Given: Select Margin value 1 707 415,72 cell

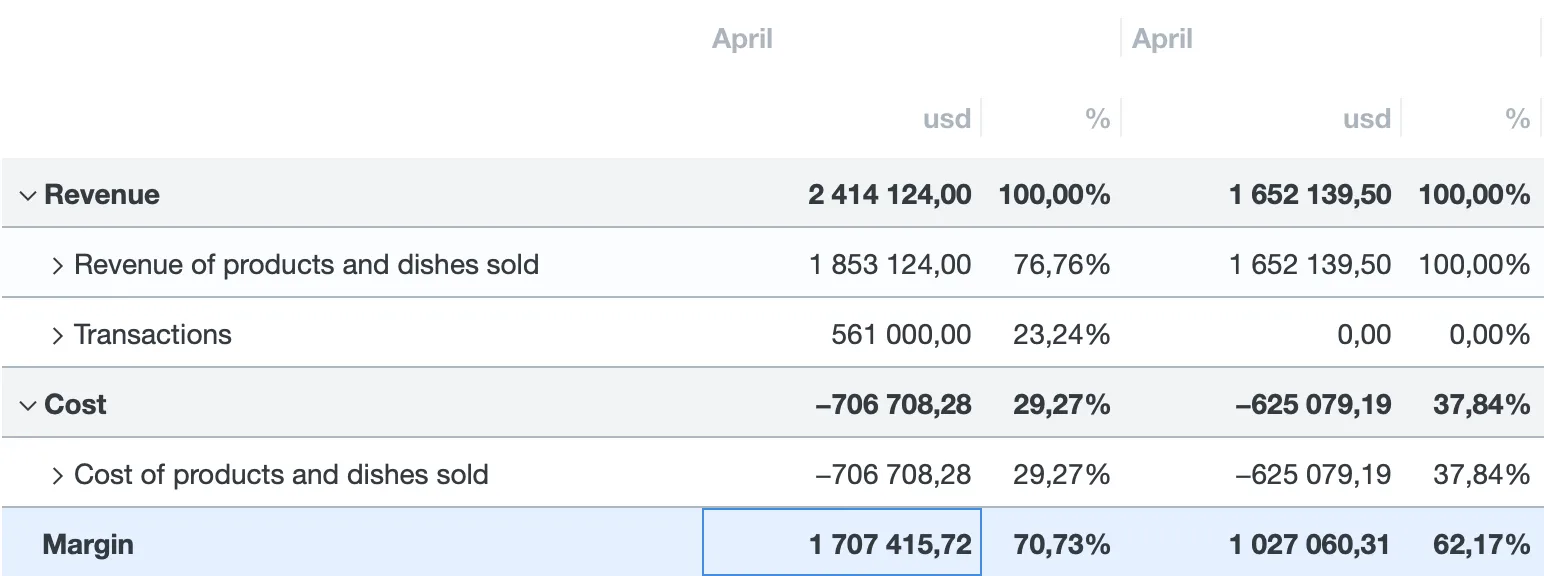Looking at the screenshot, I should [890, 545].
